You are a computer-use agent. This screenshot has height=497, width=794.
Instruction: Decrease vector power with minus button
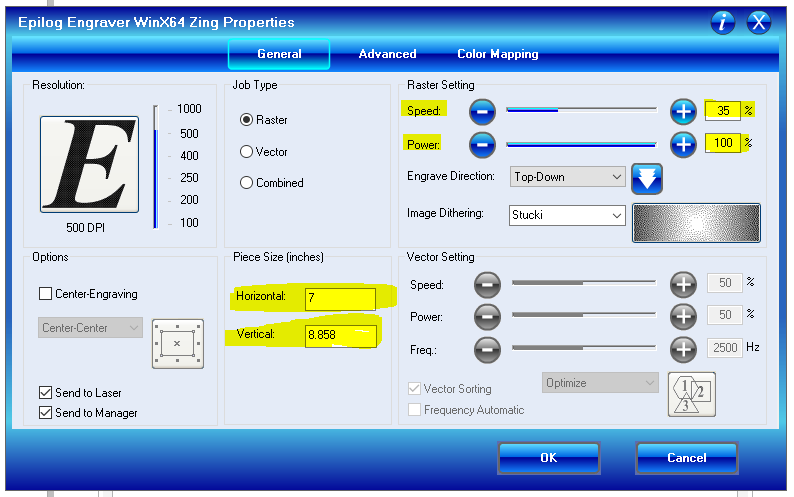(487, 317)
